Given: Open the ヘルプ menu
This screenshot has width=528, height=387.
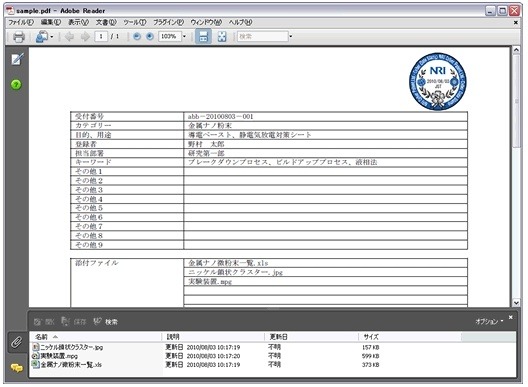Looking at the screenshot, I should (x=240, y=22).
